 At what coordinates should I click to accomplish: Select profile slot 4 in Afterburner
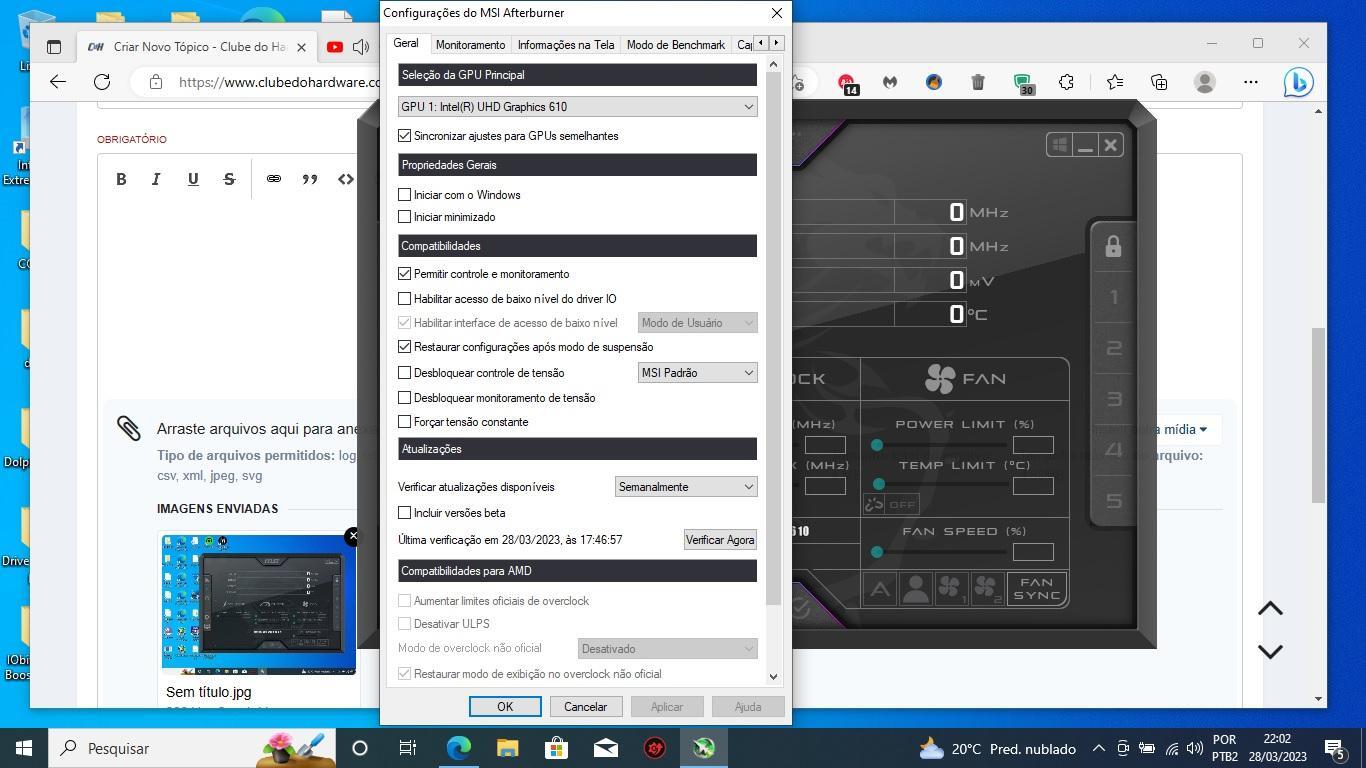pos(1114,450)
